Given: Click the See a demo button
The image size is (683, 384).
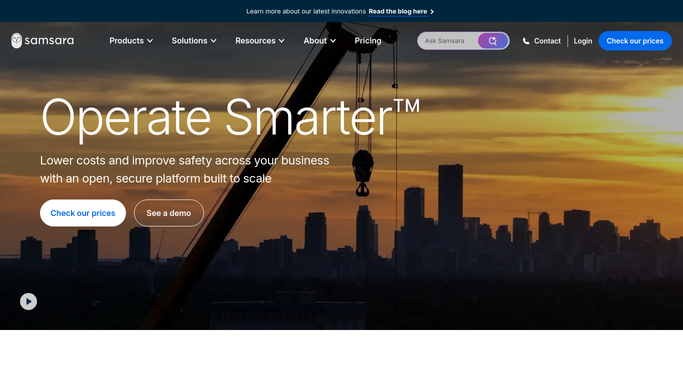Looking at the screenshot, I should click(169, 213).
